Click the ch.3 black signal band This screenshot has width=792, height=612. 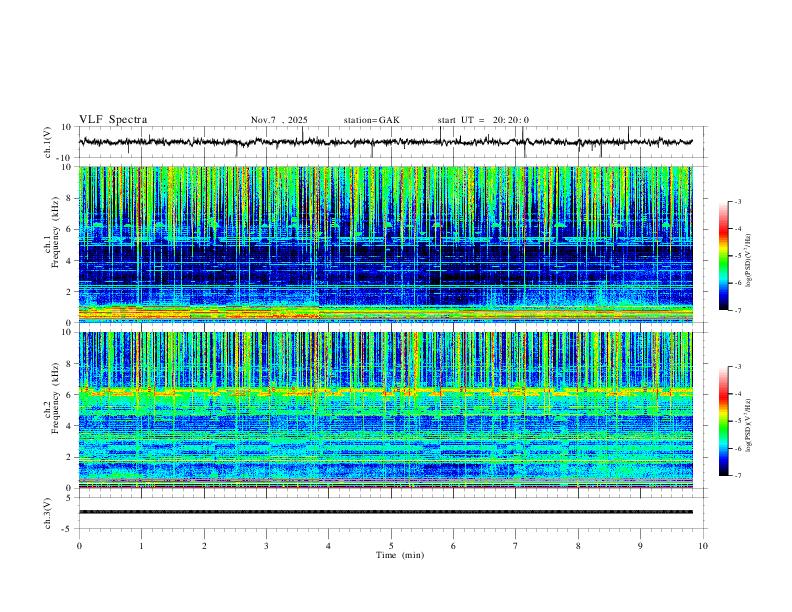(x=386, y=512)
